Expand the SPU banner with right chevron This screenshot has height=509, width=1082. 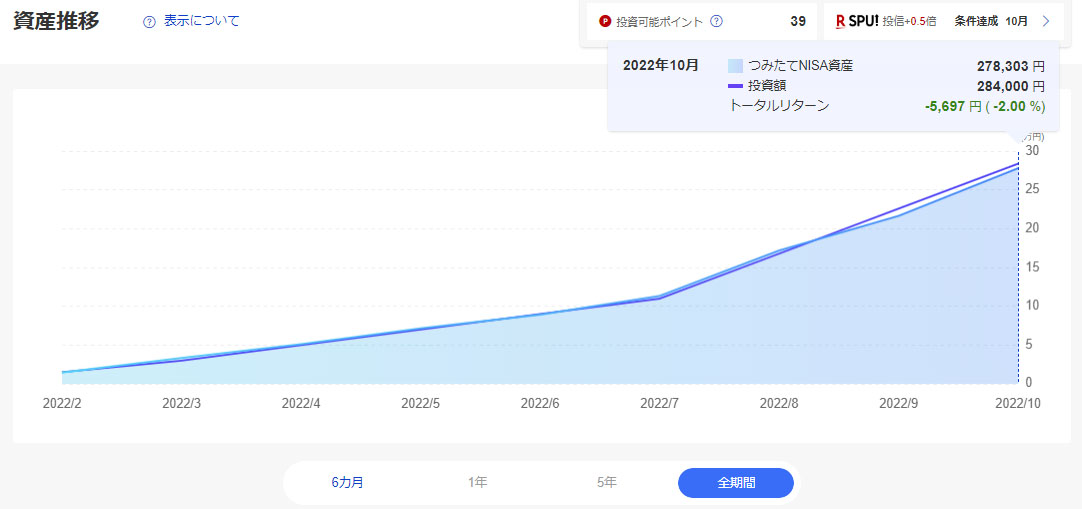pyautogui.click(x=1046, y=21)
